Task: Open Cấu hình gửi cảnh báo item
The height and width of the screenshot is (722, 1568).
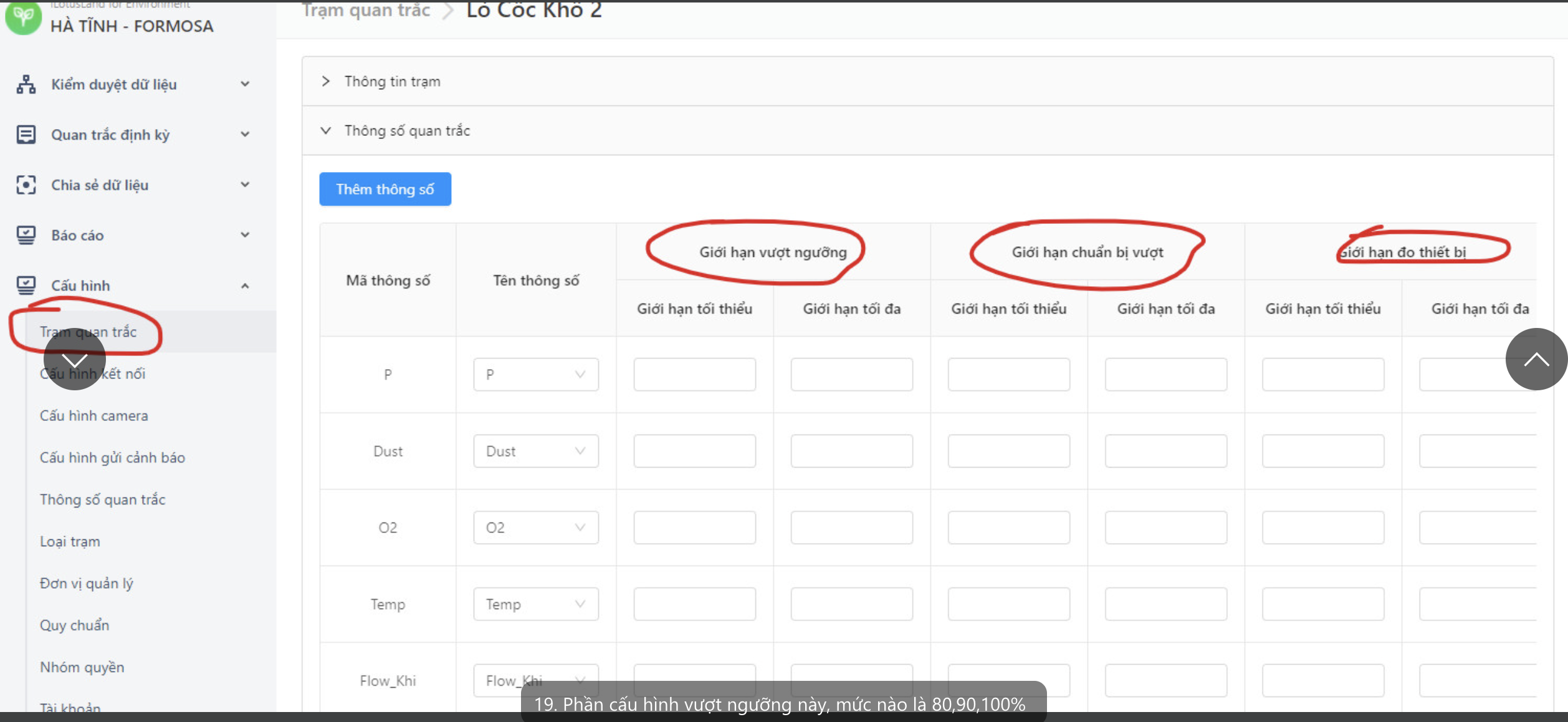Action: (112, 458)
